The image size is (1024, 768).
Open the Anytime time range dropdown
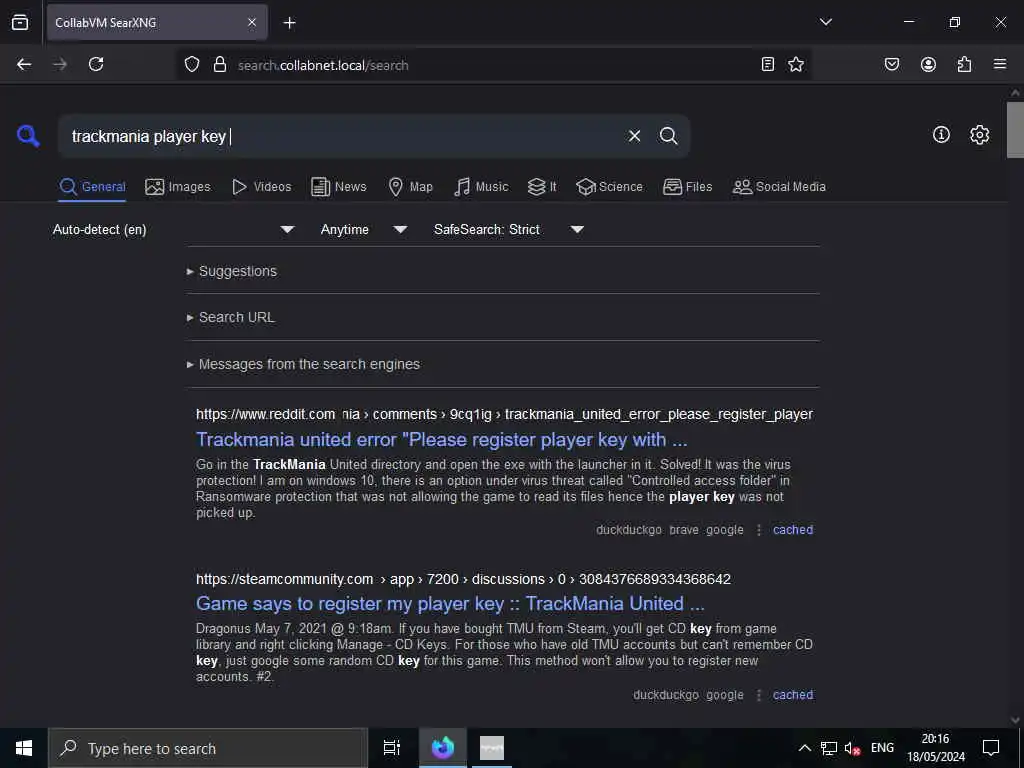364,229
